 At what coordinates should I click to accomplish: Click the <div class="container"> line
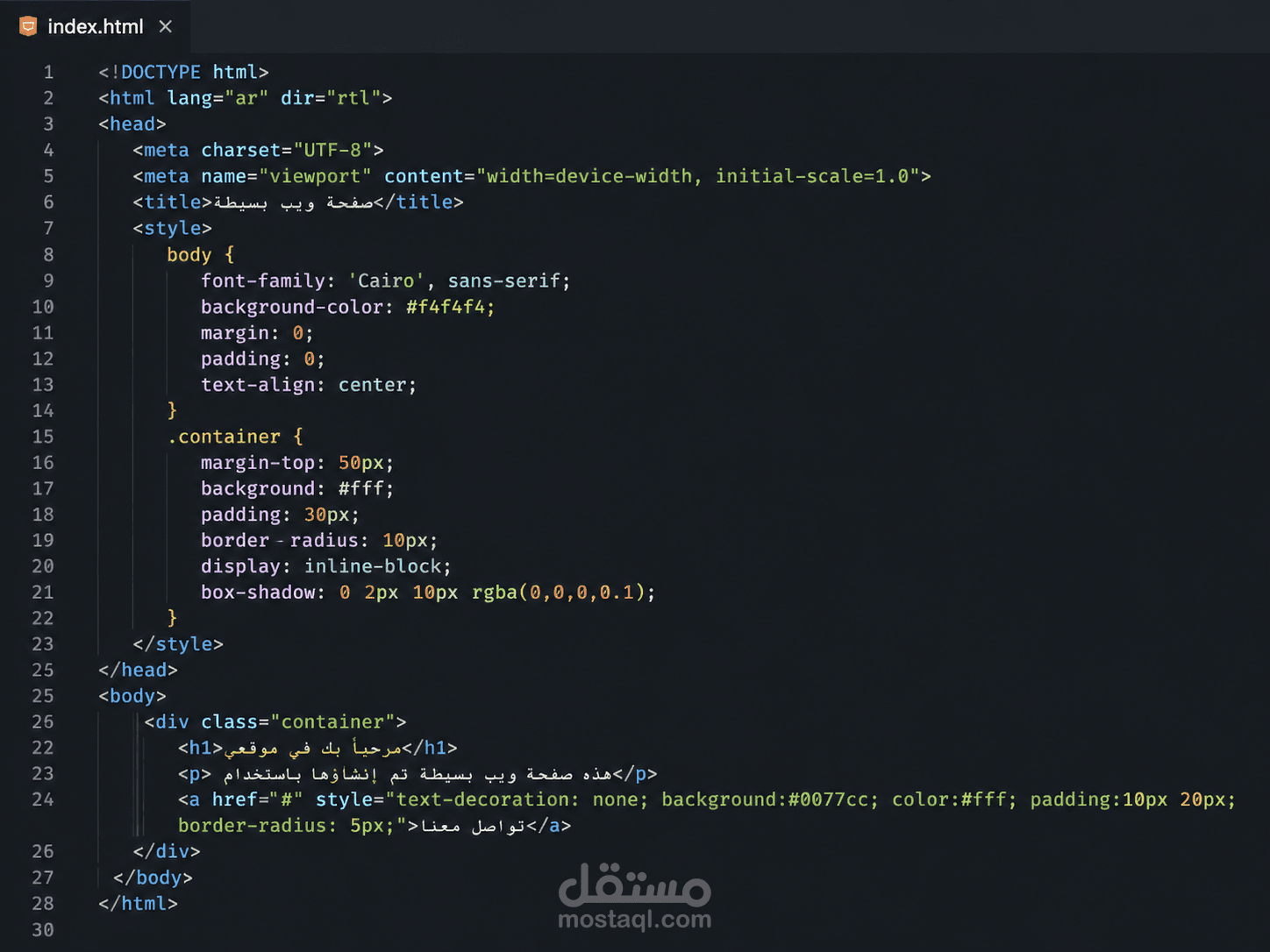[x=275, y=721]
